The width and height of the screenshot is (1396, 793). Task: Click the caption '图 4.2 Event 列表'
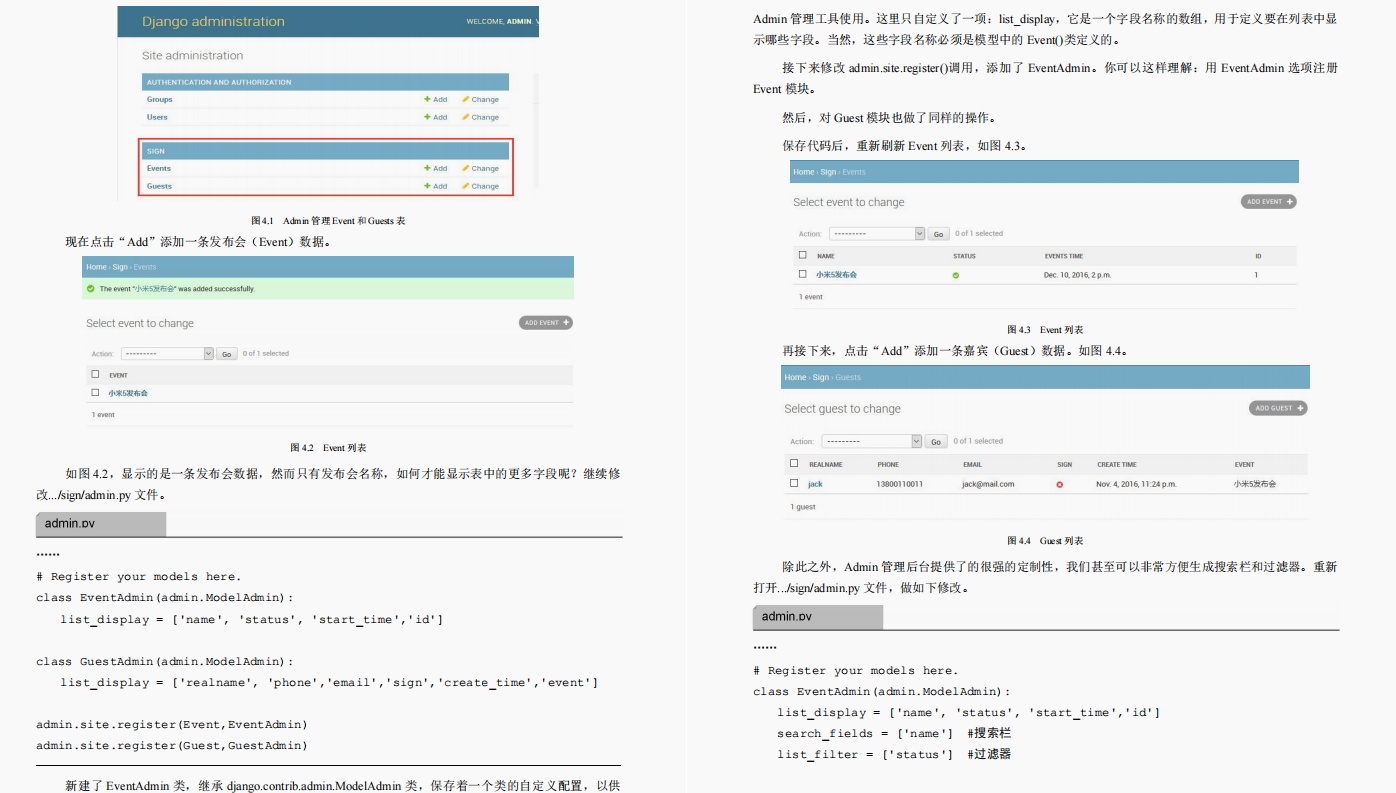[x=328, y=448]
